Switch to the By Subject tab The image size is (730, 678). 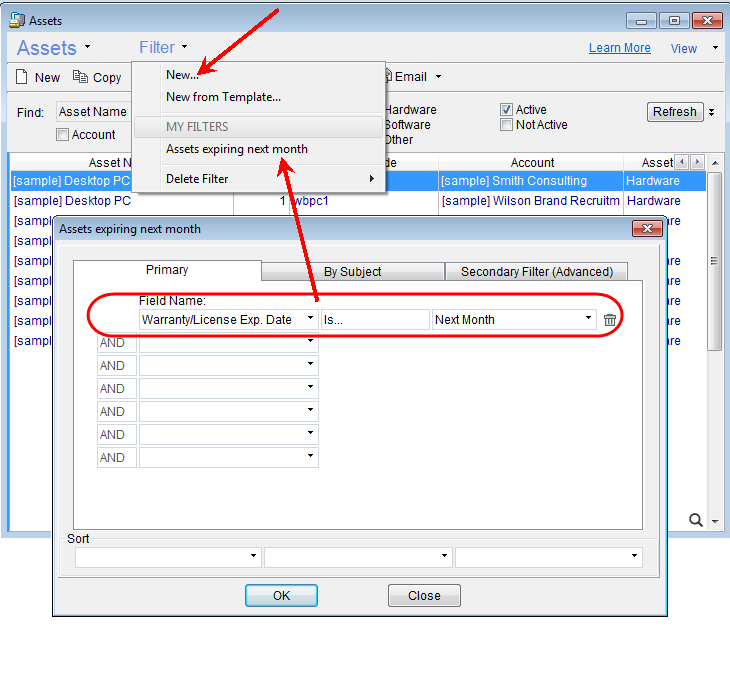pyautogui.click(x=352, y=271)
